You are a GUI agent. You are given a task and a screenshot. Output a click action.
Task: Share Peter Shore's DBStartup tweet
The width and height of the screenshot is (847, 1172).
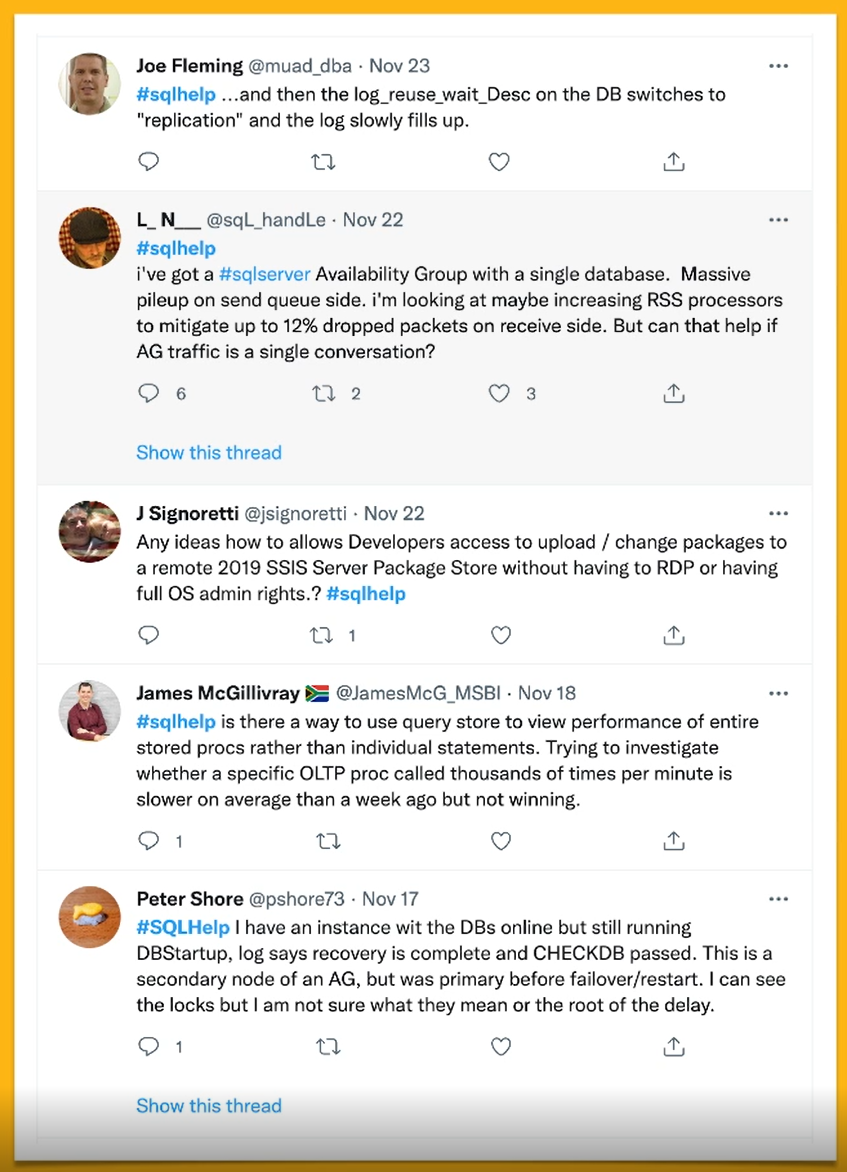(x=674, y=1047)
